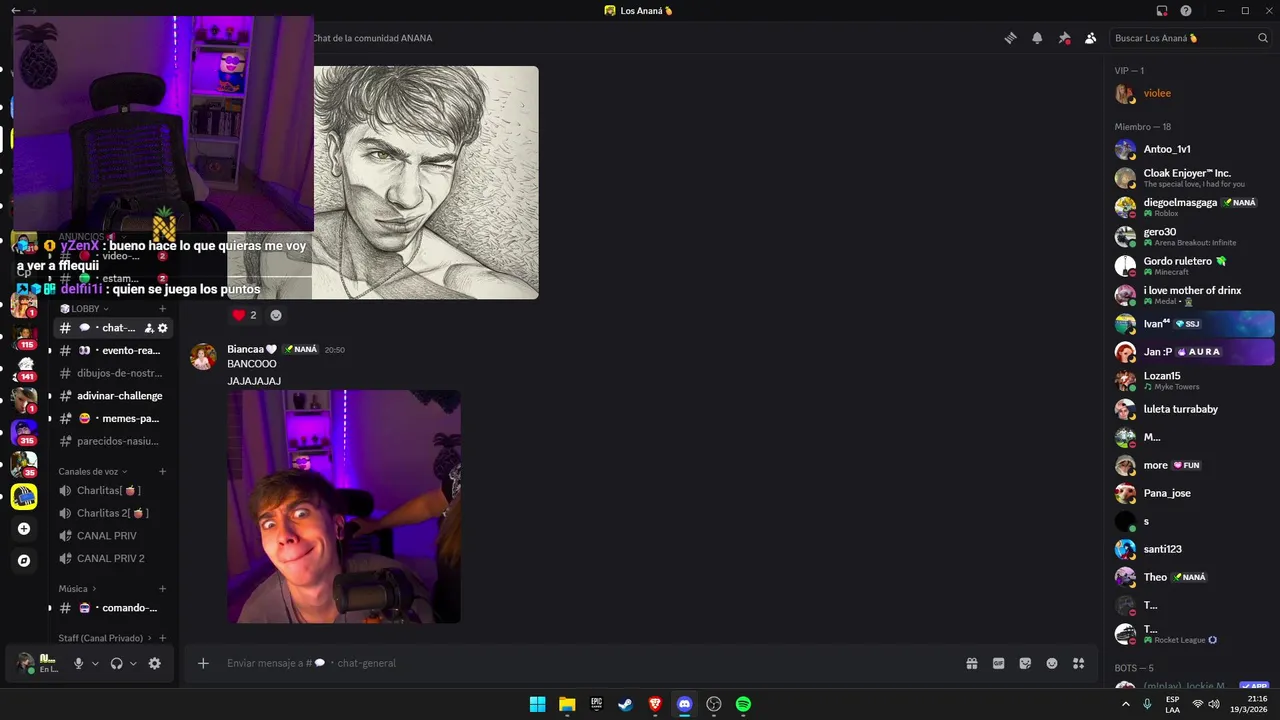Collapse the Canales de voz category
The width and height of the screenshot is (1280, 720).
pyautogui.click(x=93, y=471)
